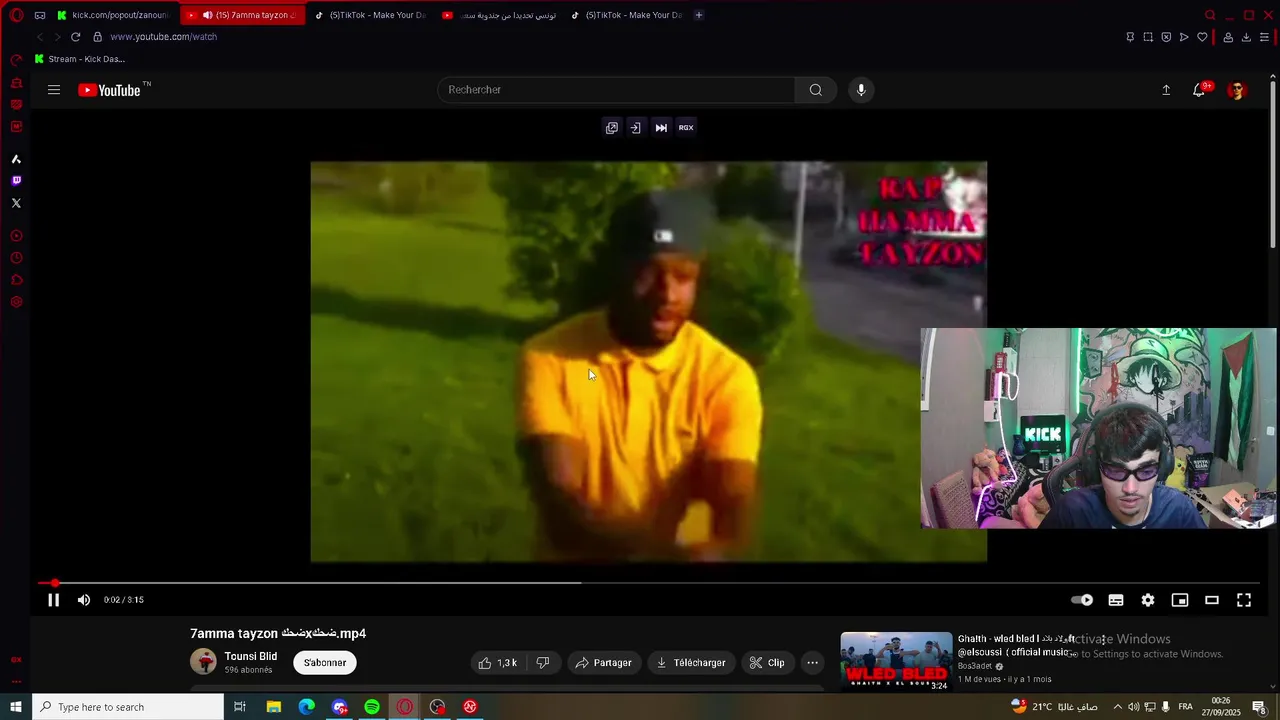Click the Partager share button
Image resolution: width=1280 pixels, height=720 pixels.
(605, 663)
